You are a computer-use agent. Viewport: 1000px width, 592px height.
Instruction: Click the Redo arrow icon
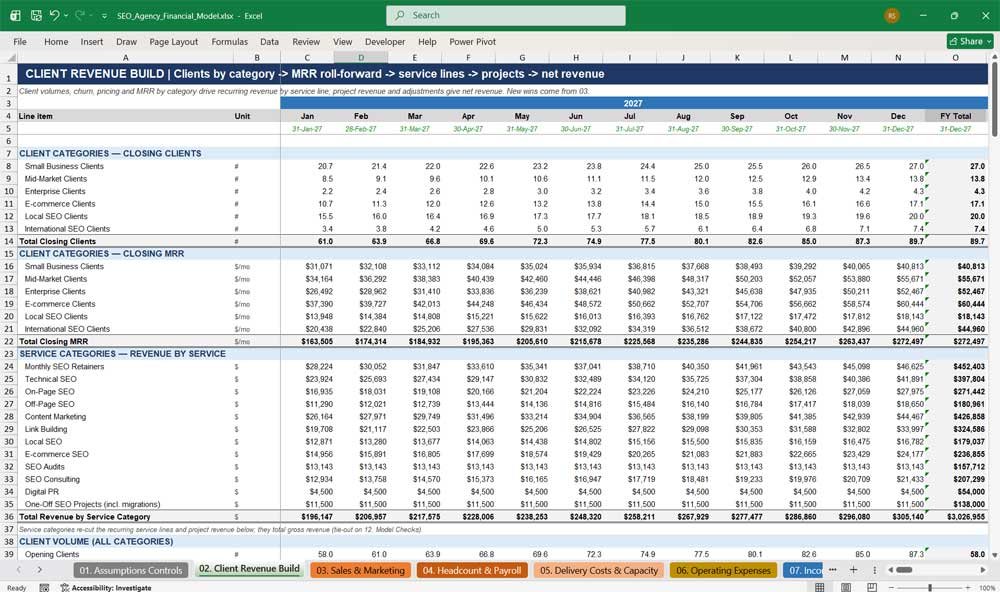pyautogui.click(x=80, y=15)
